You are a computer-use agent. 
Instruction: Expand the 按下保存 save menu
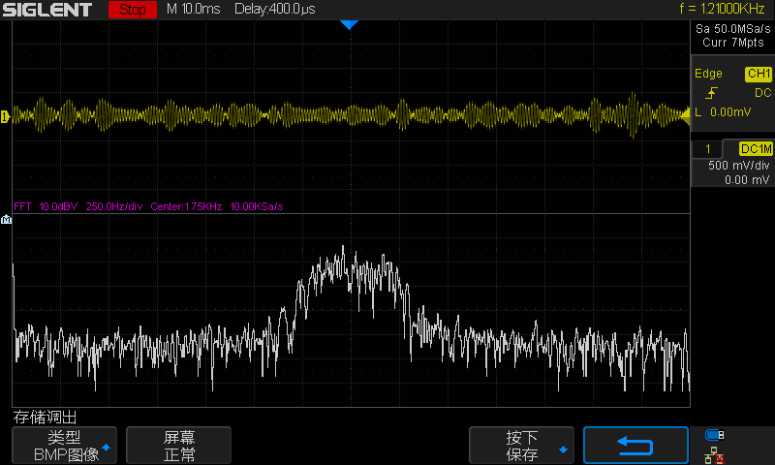tap(522, 446)
